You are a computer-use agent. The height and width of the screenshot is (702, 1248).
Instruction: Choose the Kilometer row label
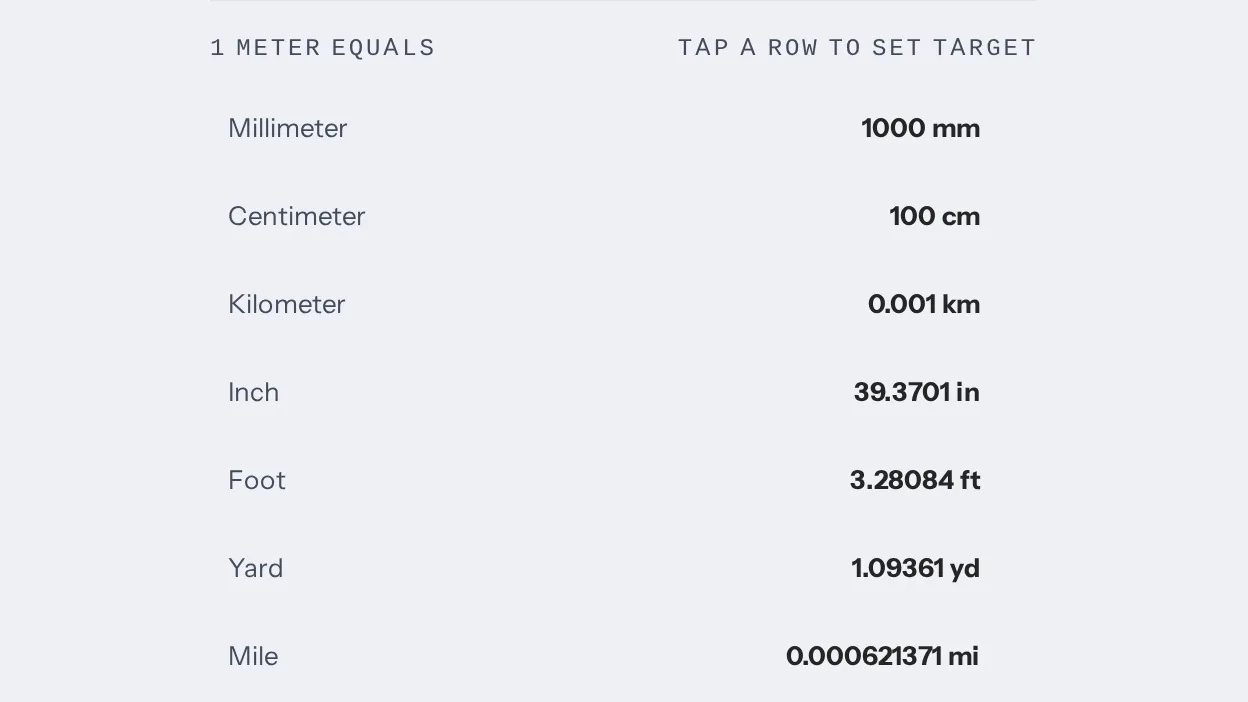(x=286, y=304)
